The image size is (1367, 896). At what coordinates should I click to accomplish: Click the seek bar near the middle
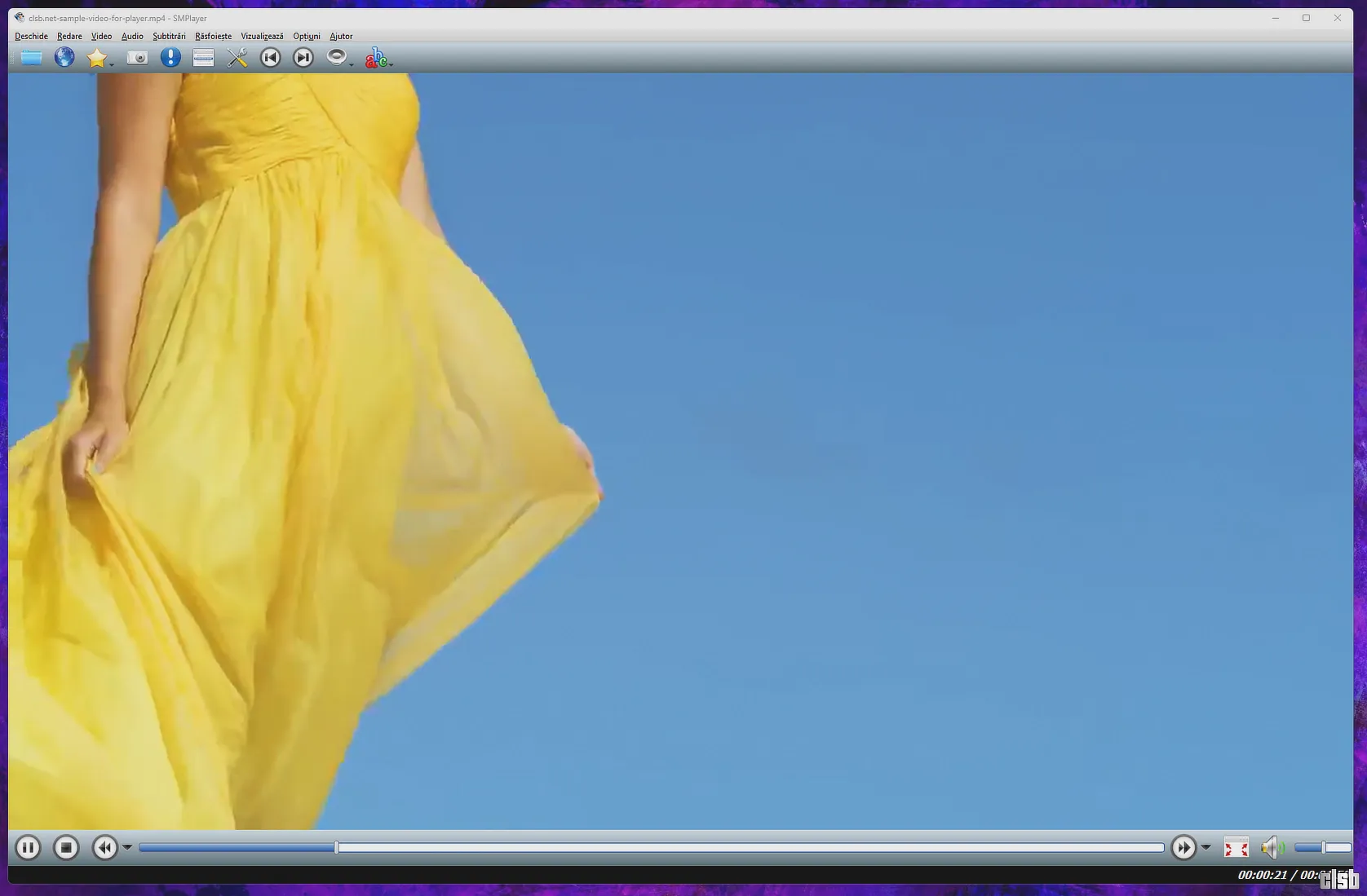(651, 848)
